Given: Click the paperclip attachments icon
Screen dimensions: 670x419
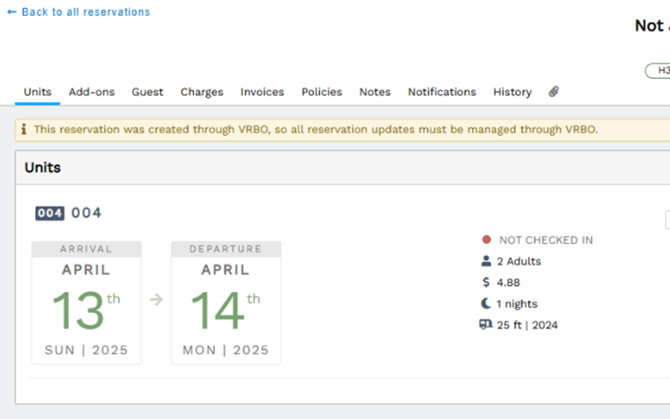Looking at the screenshot, I should [554, 92].
